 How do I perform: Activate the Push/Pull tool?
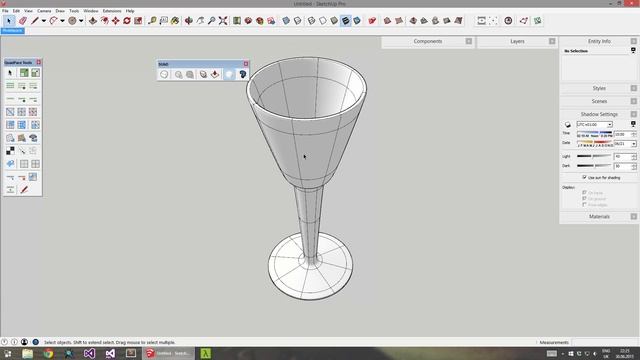pos(93,20)
